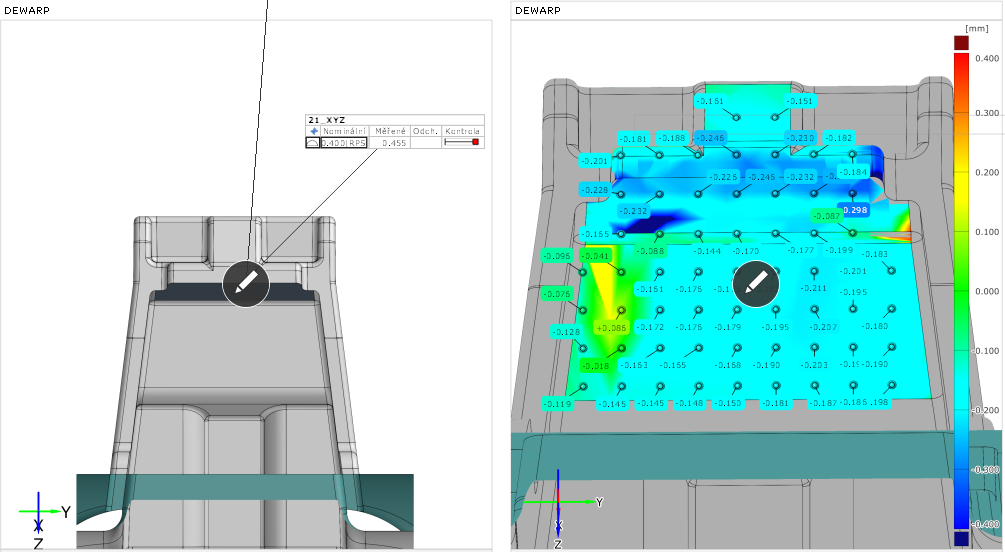
Task: Click the pencil edit icon in left view
Action: coord(246,283)
